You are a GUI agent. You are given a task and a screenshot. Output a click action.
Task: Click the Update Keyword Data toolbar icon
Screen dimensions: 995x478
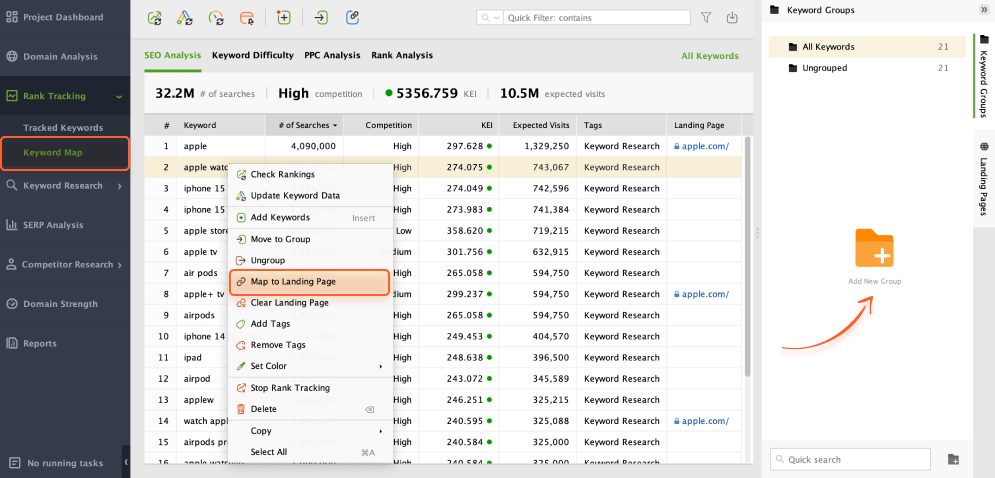[x=185, y=18]
